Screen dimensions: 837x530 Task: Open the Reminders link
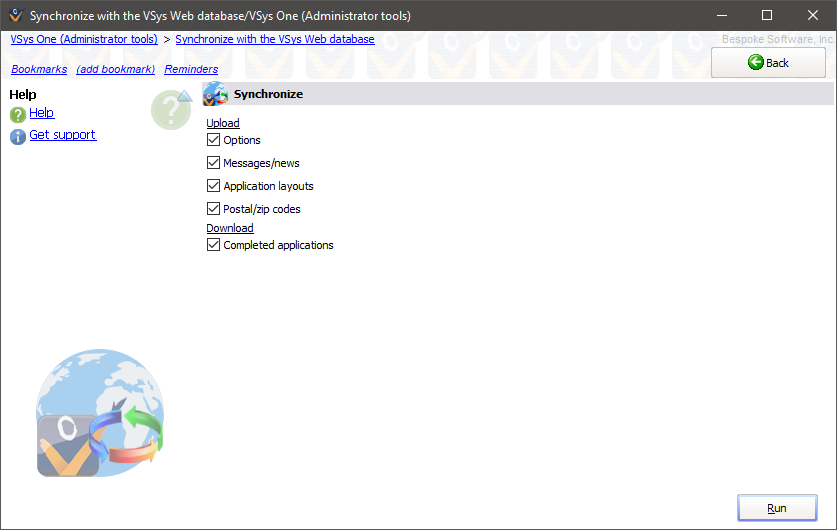pos(191,69)
